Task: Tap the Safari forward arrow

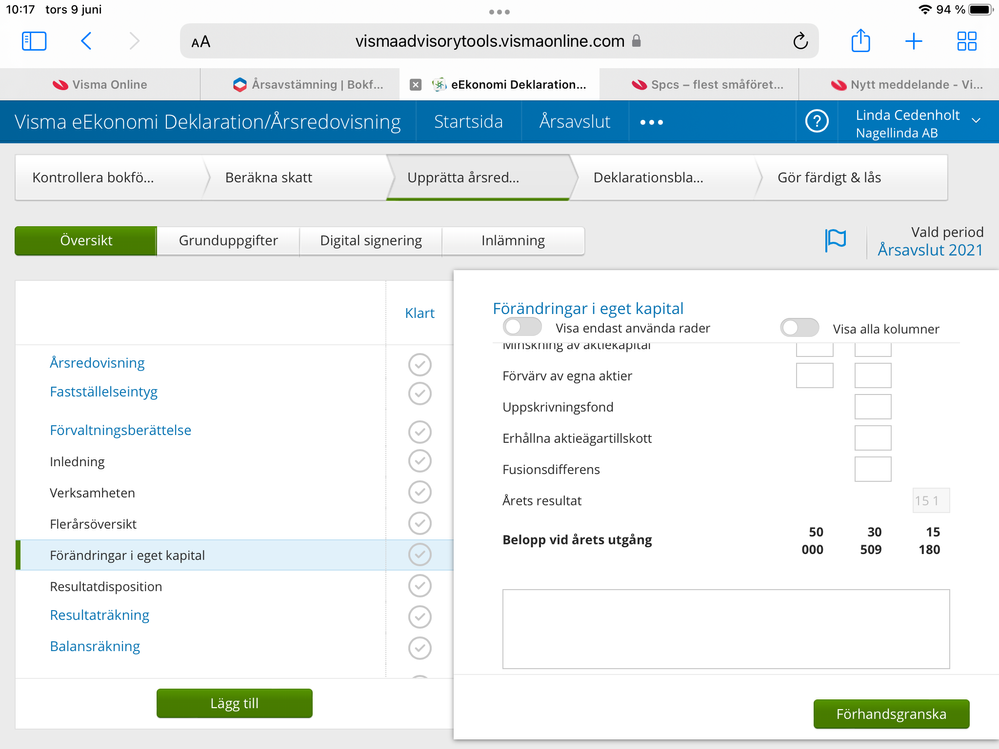Action: point(134,41)
